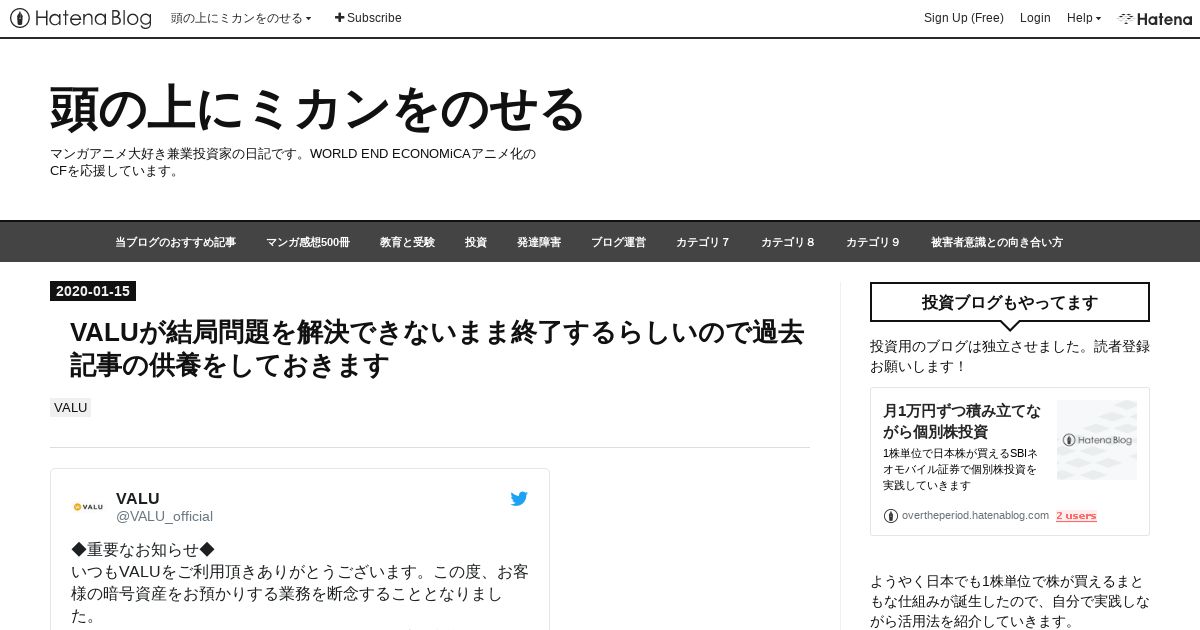The width and height of the screenshot is (1200, 630).
Task: Open the VALU avatar in tweet
Action: [x=88, y=506]
